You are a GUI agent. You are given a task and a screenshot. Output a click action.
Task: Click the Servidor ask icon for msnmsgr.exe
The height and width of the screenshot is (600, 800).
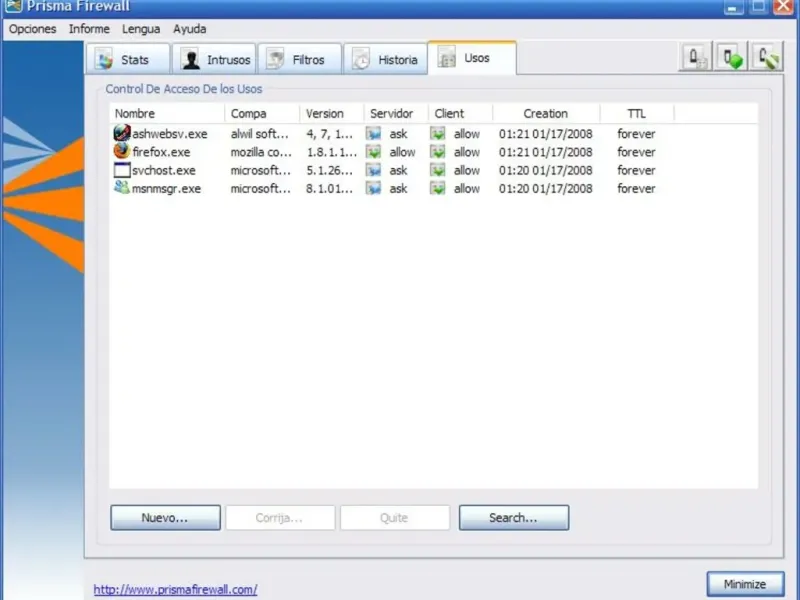click(373, 189)
